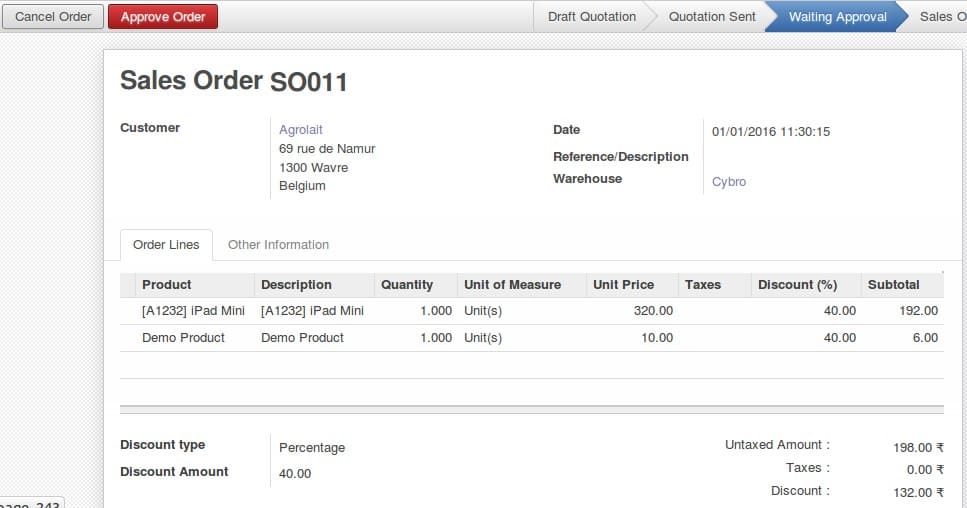Click the Cancel Order button
Screen dimensions: 967x508
tap(53, 17)
